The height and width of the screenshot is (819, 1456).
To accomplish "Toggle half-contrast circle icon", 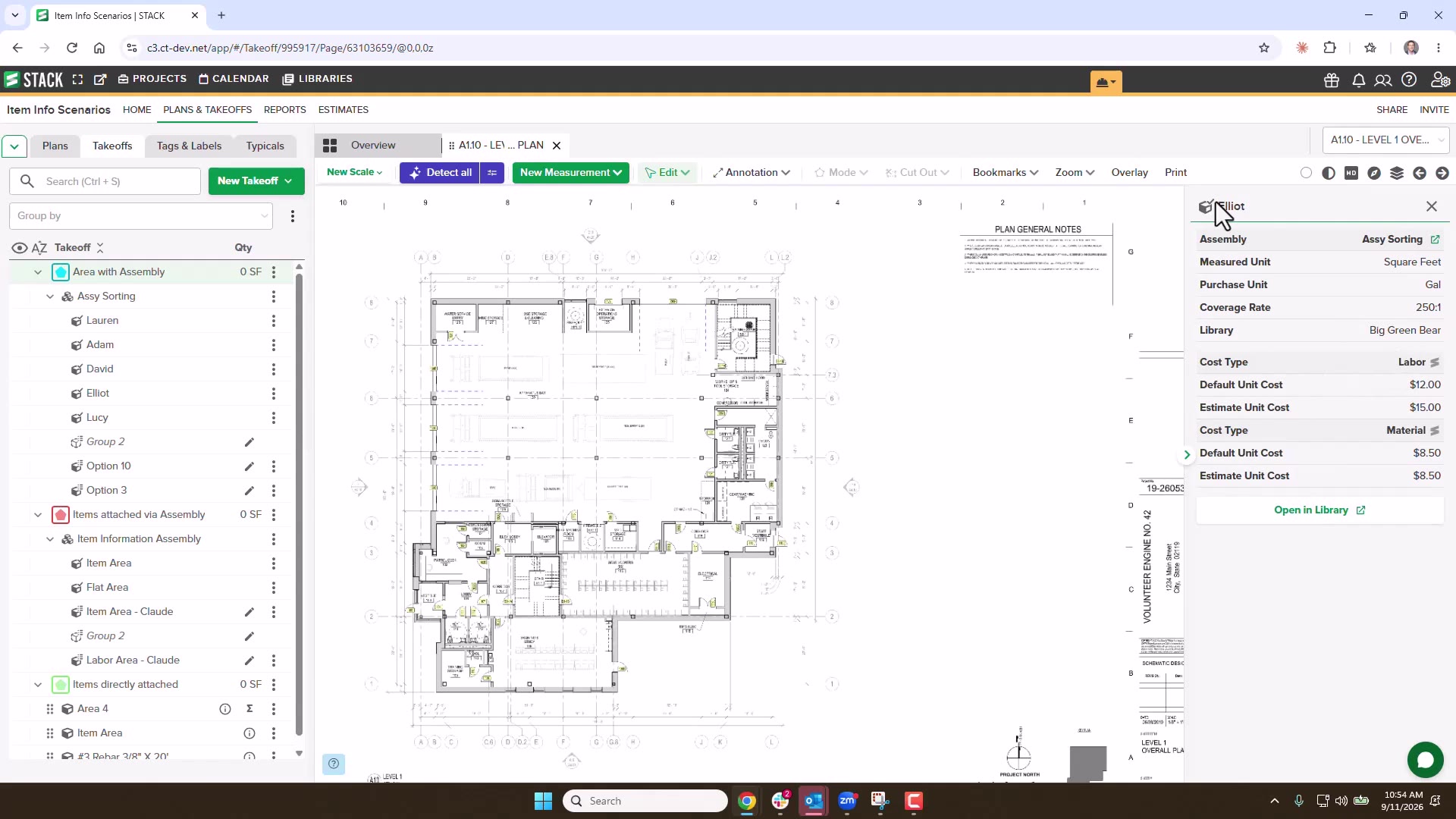I will 1329,173.
